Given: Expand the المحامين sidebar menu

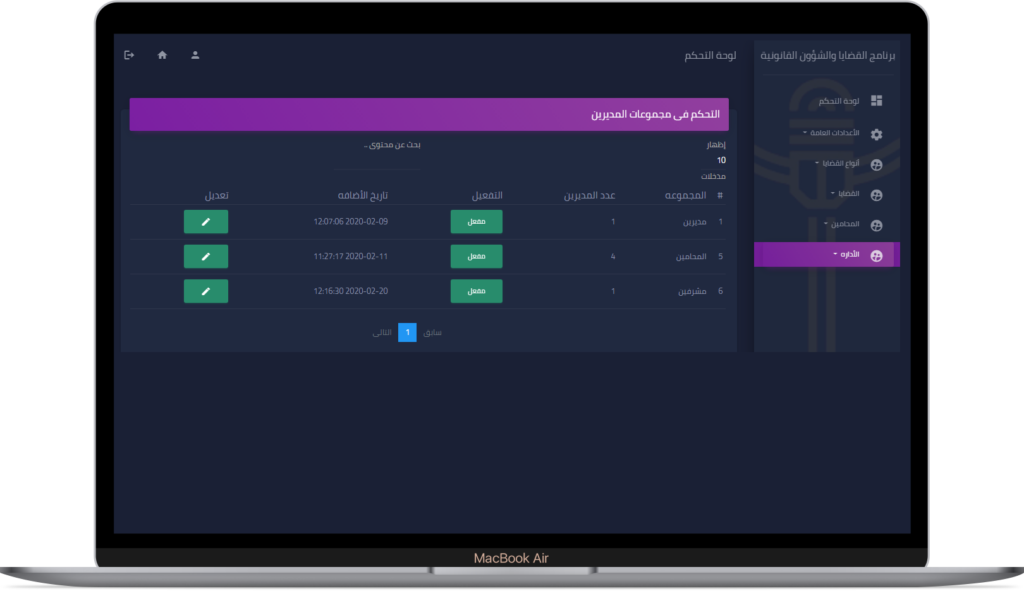Looking at the screenshot, I should click(839, 225).
